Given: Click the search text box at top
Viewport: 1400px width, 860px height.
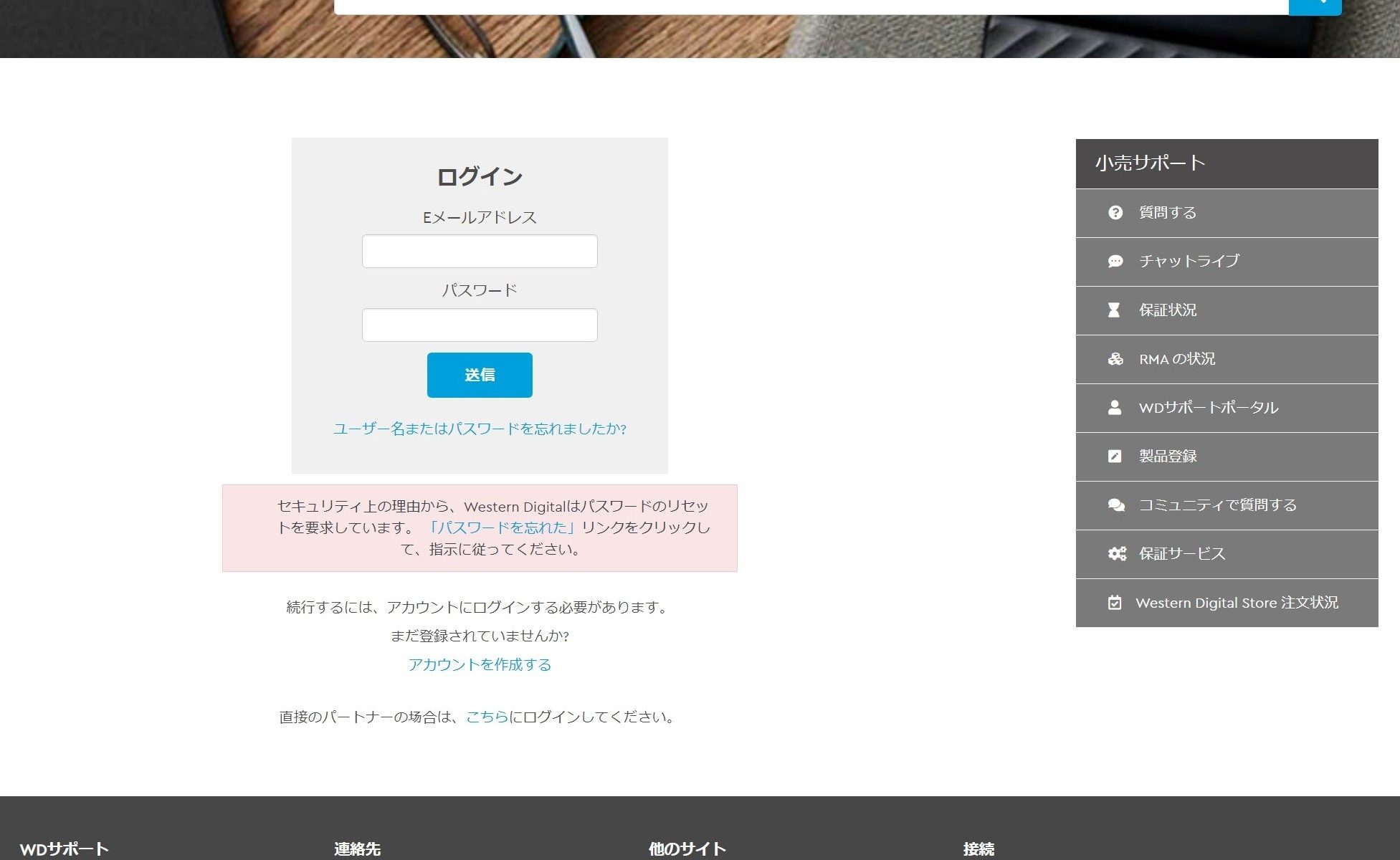Looking at the screenshot, I should pos(810,6).
